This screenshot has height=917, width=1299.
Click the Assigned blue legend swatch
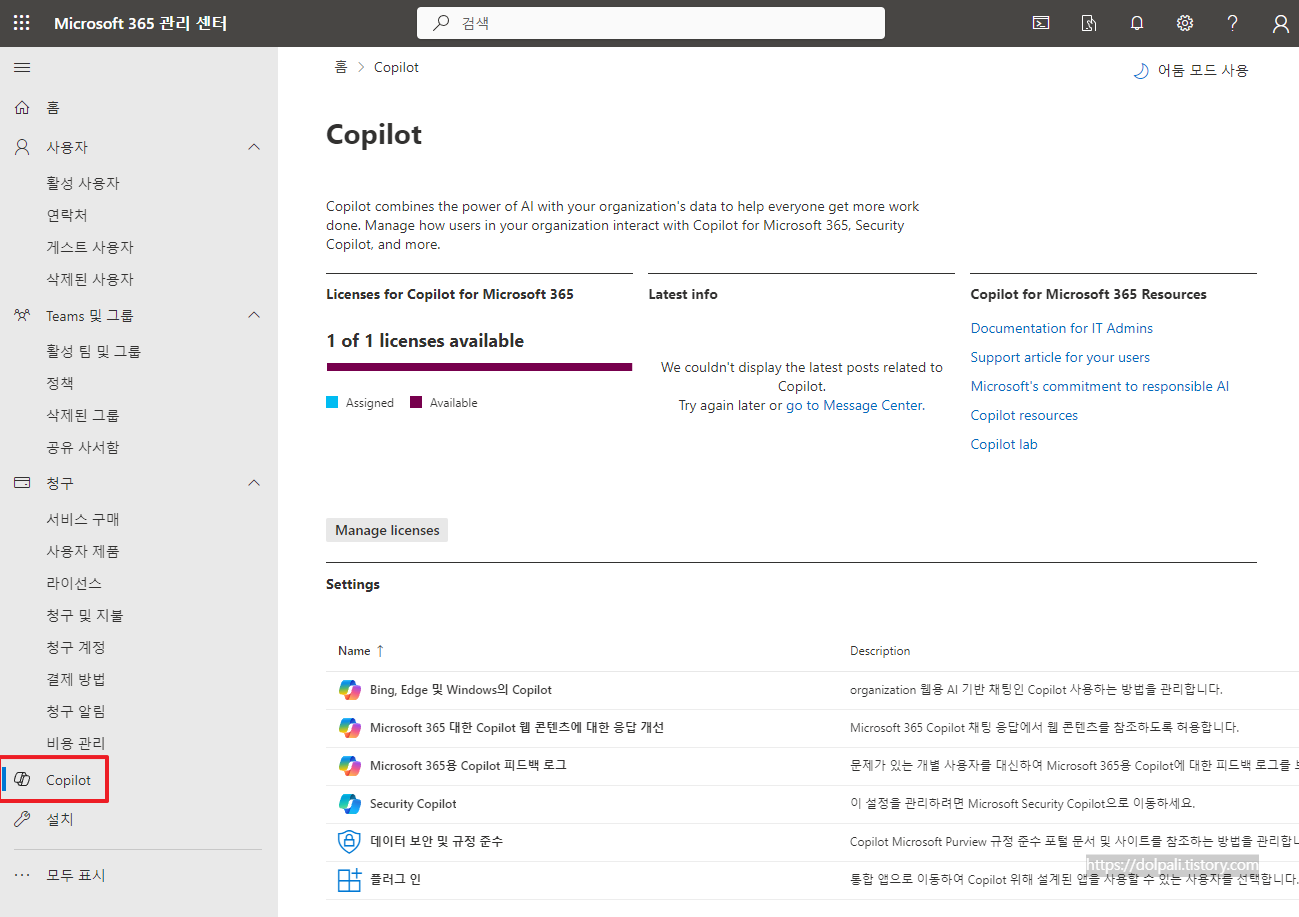tap(332, 403)
